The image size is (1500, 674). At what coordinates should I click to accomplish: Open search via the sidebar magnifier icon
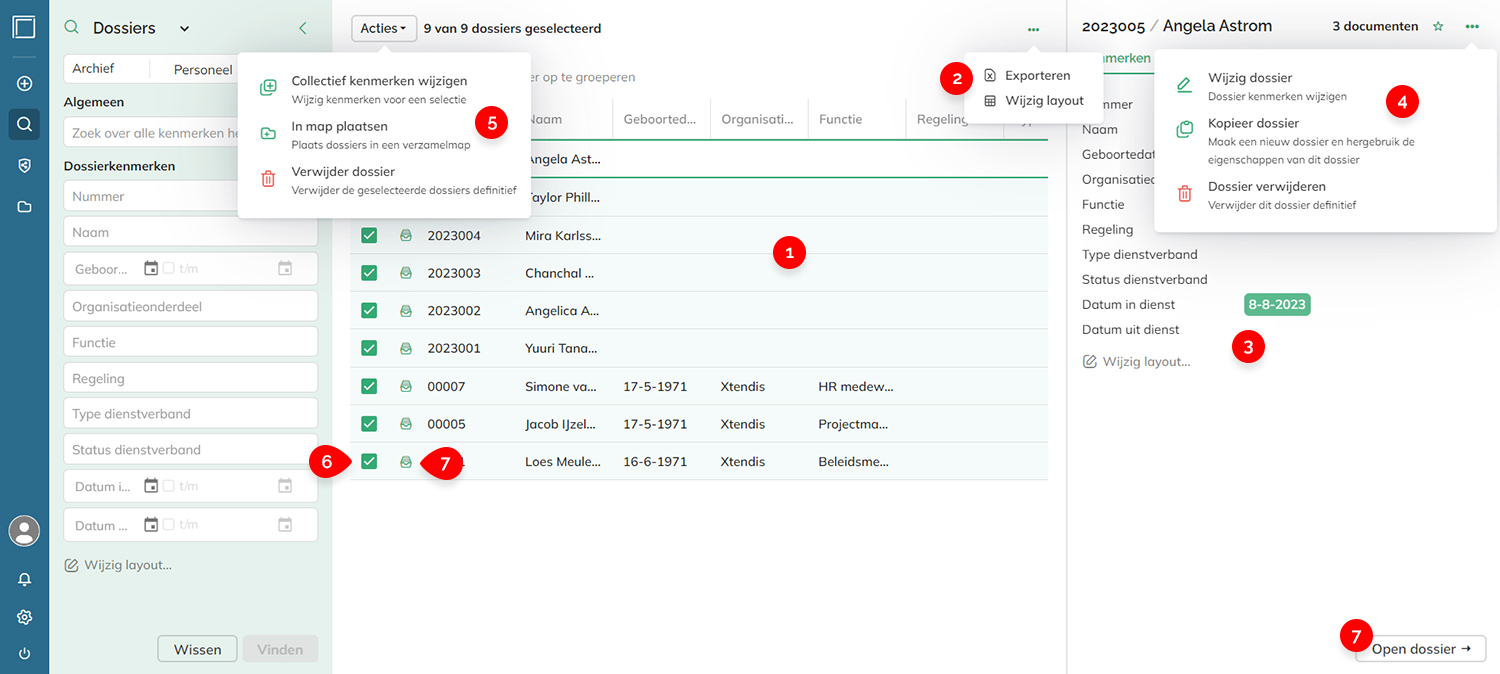click(x=25, y=125)
